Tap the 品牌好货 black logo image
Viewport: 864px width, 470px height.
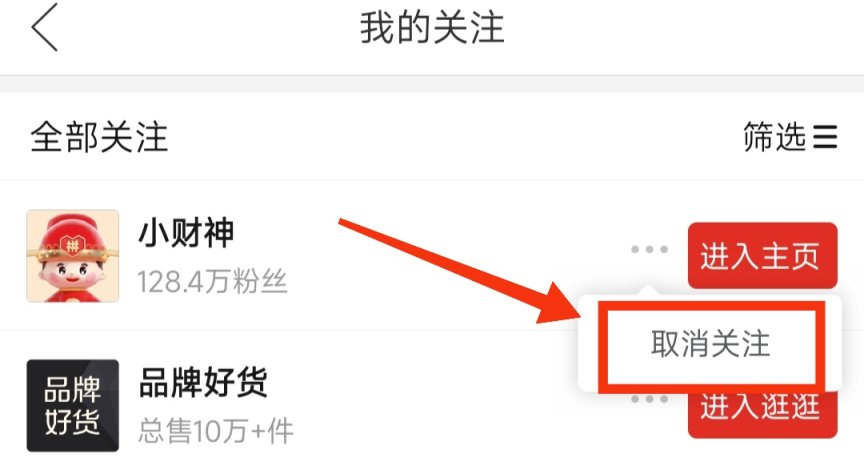click(73, 406)
